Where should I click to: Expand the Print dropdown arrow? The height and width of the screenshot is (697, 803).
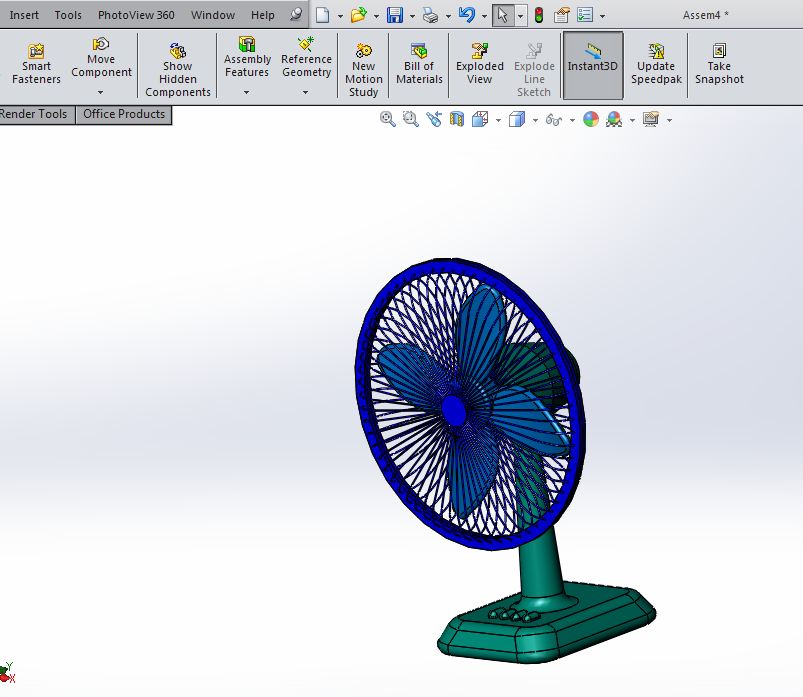448,16
